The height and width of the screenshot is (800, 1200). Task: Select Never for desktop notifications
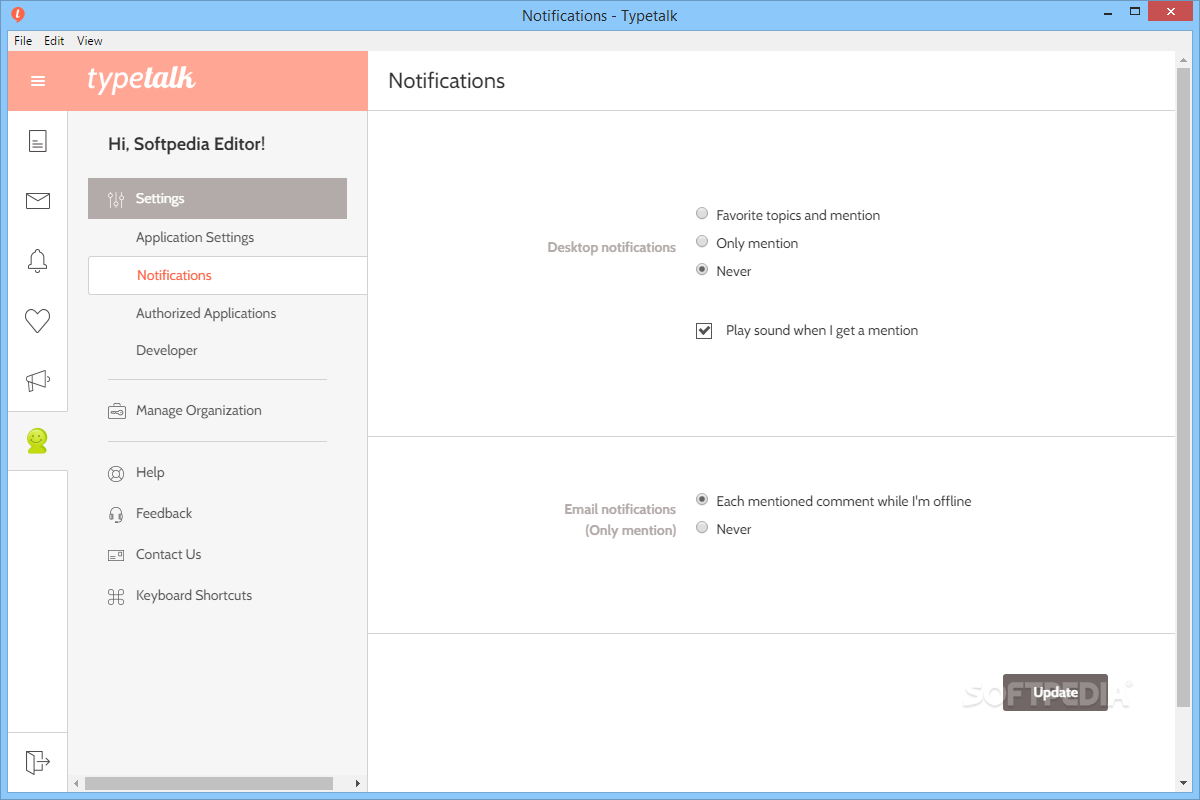point(702,270)
